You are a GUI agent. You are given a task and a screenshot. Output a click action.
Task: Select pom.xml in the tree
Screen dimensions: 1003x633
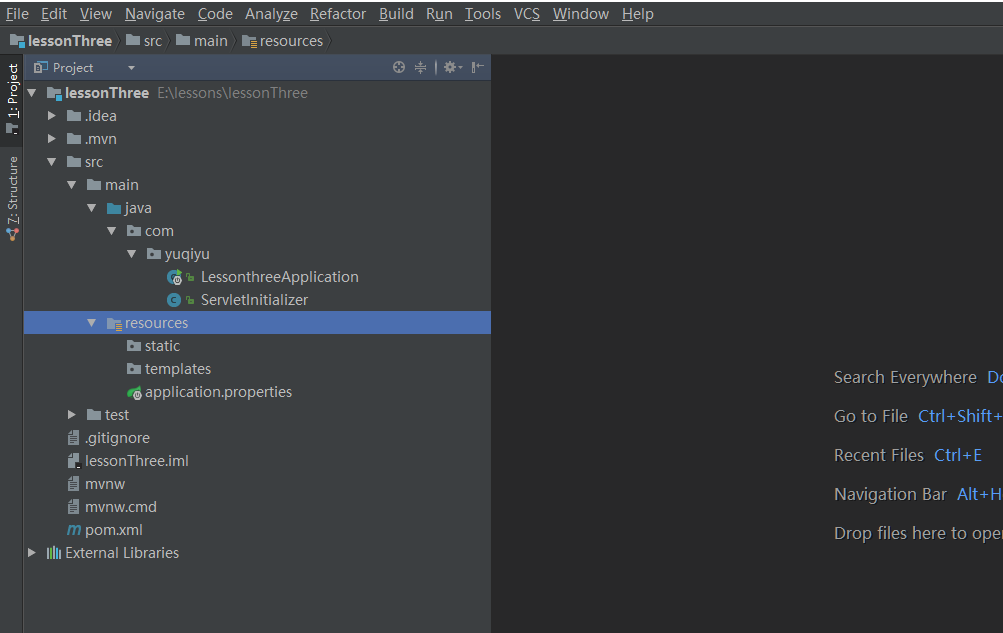114,530
